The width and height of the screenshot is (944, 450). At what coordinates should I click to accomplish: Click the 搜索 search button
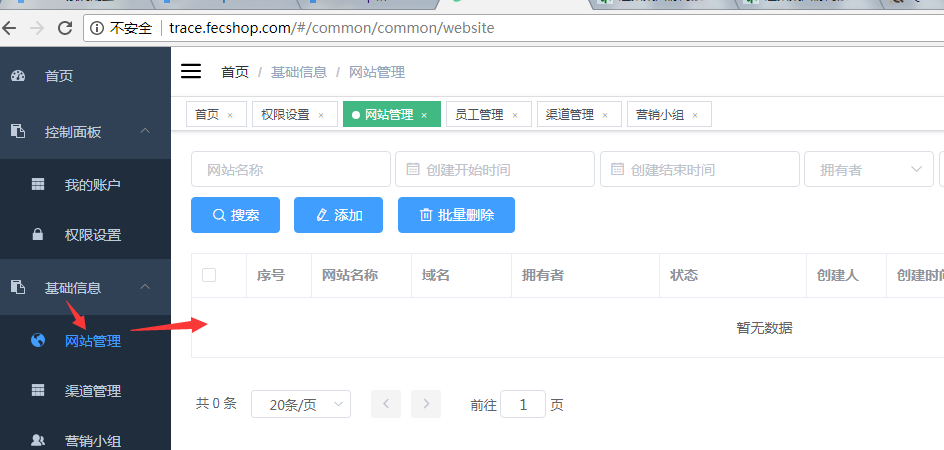point(235,215)
